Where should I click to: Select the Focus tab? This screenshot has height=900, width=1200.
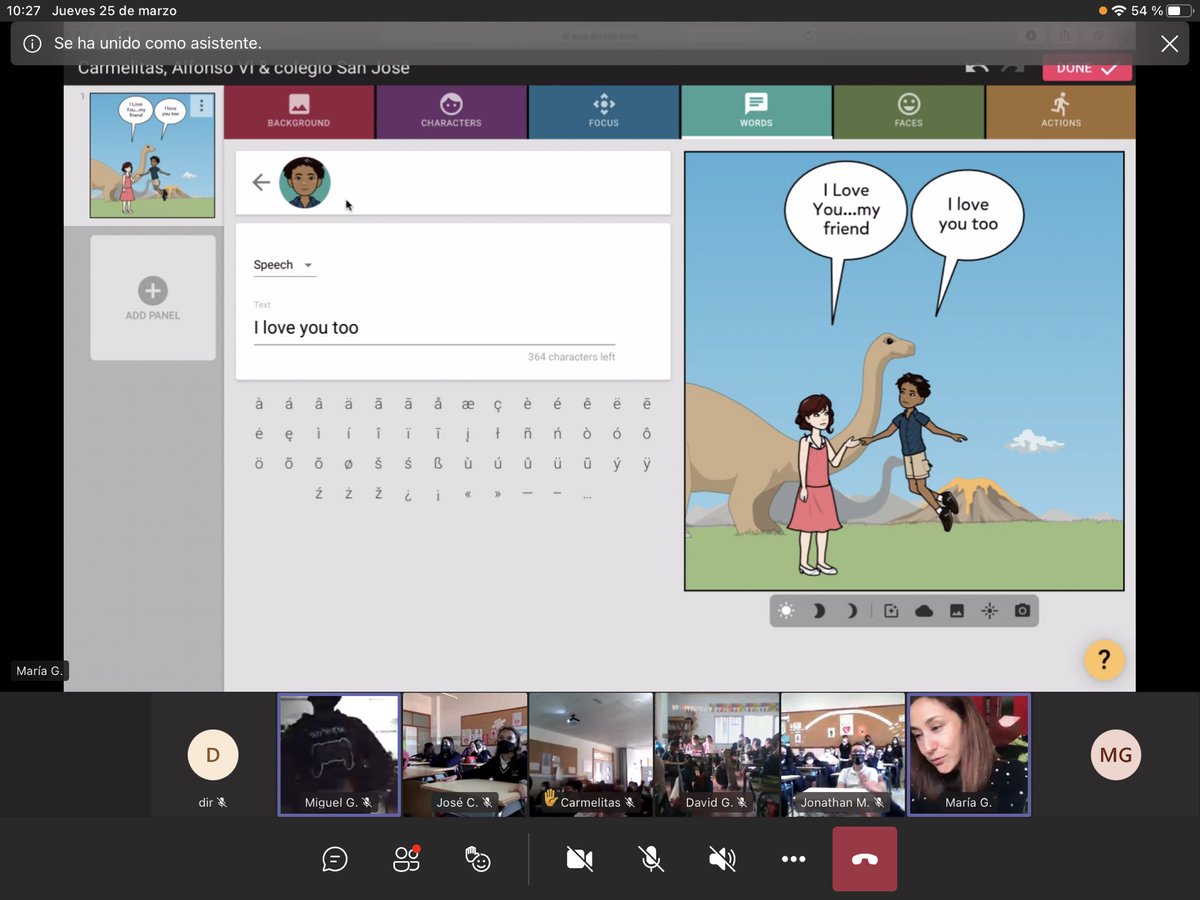604,112
